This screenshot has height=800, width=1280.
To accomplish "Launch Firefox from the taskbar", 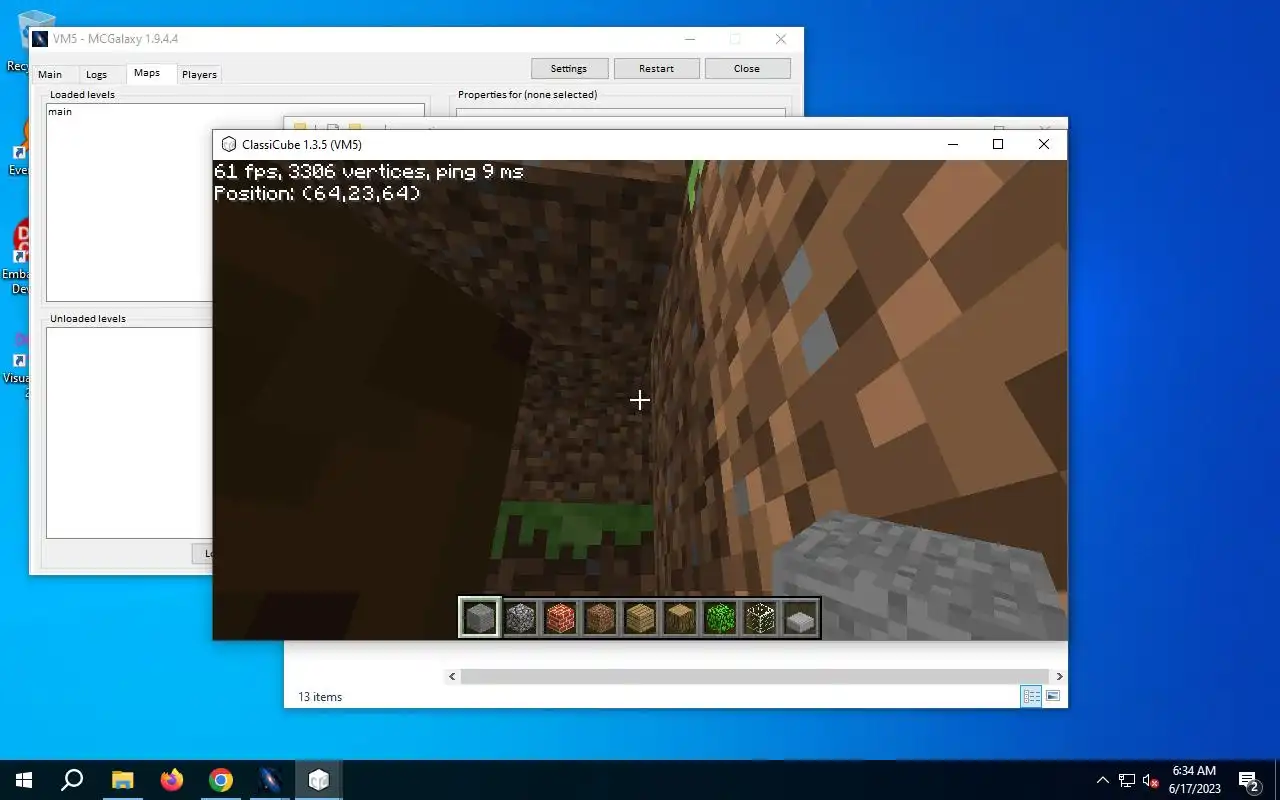I will (x=172, y=780).
